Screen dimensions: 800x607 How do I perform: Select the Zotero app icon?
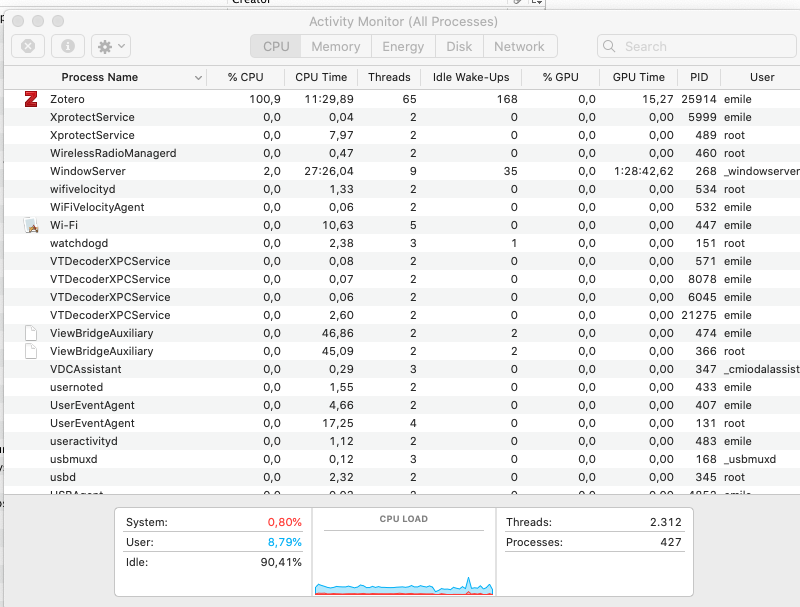pos(31,99)
